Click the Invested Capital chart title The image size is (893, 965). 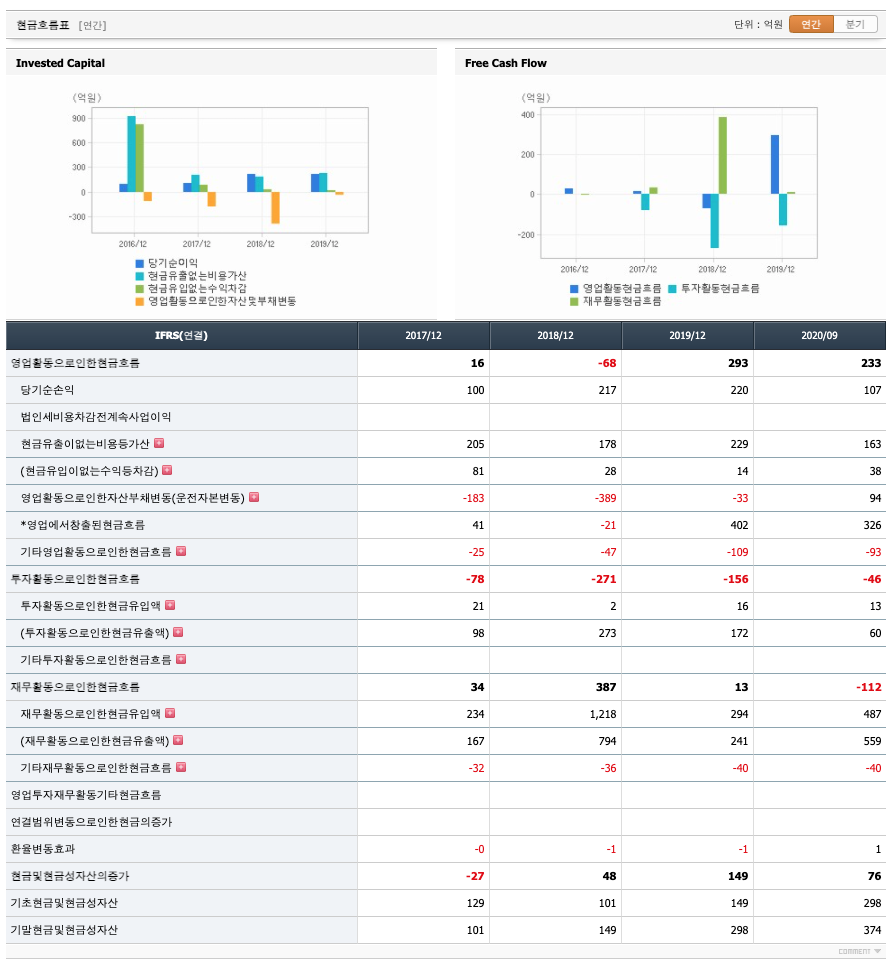click(x=60, y=63)
